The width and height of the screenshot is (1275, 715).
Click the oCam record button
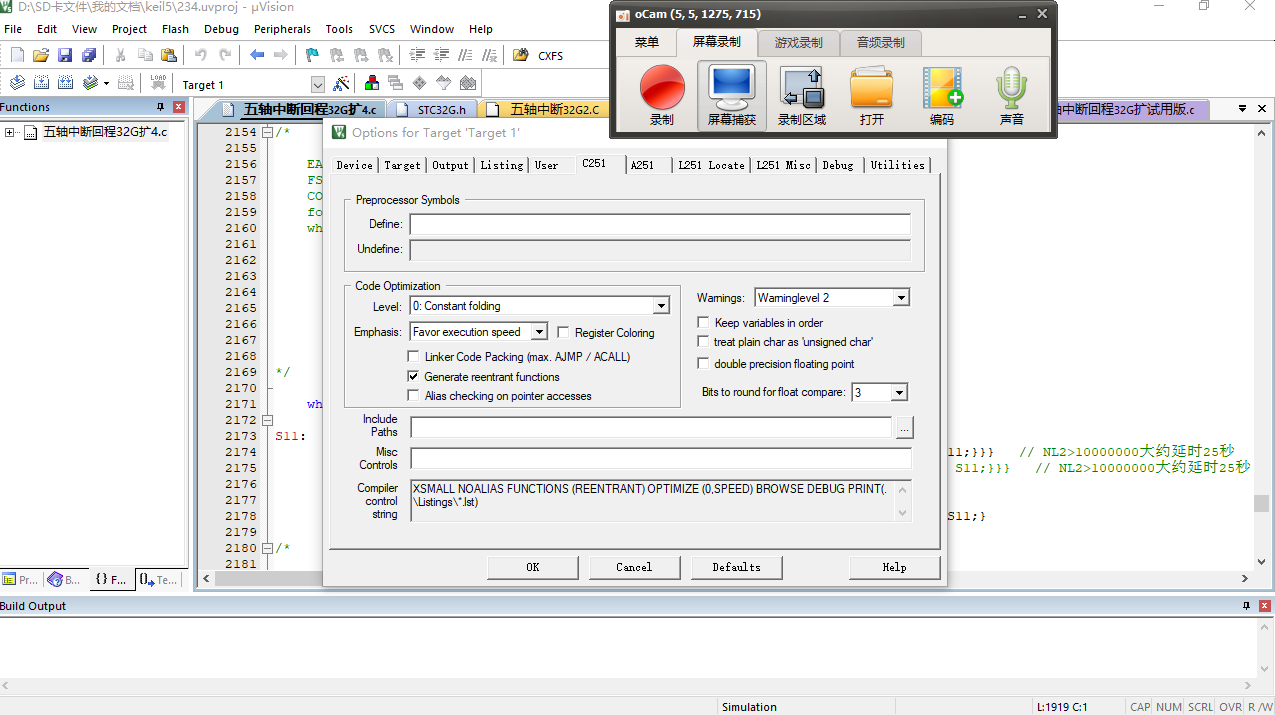[662, 96]
